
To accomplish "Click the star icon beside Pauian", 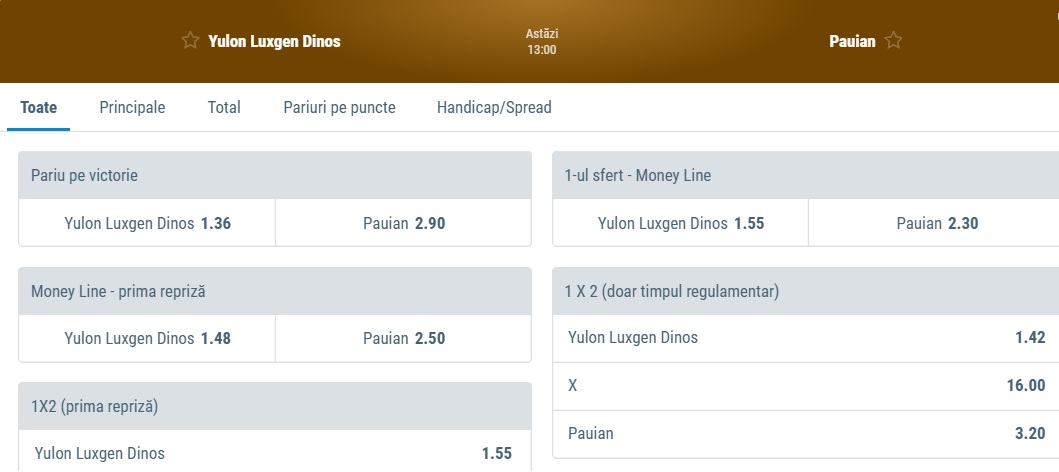I will click(x=893, y=41).
